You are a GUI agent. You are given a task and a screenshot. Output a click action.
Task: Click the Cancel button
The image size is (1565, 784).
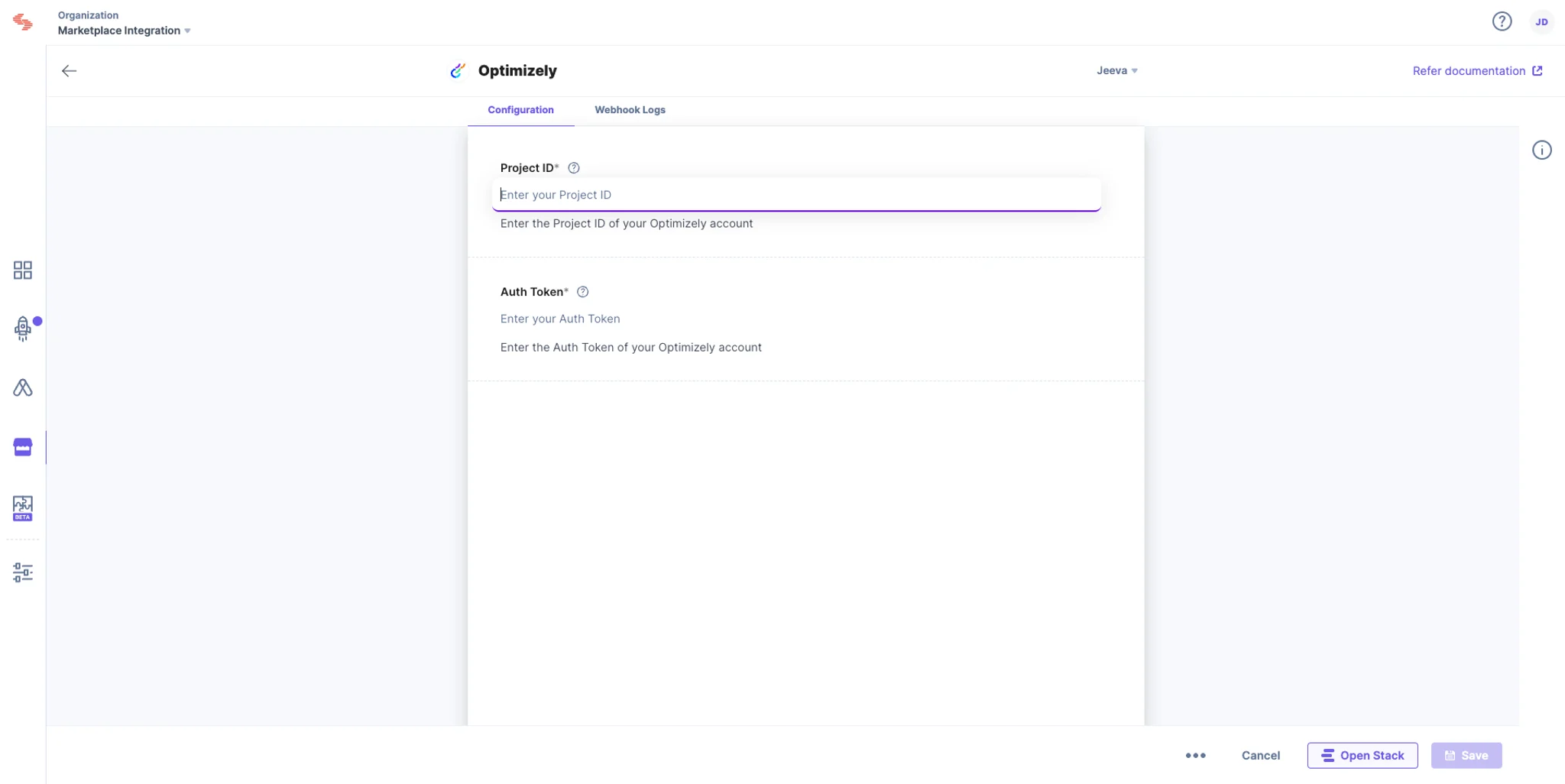point(1260,755)
